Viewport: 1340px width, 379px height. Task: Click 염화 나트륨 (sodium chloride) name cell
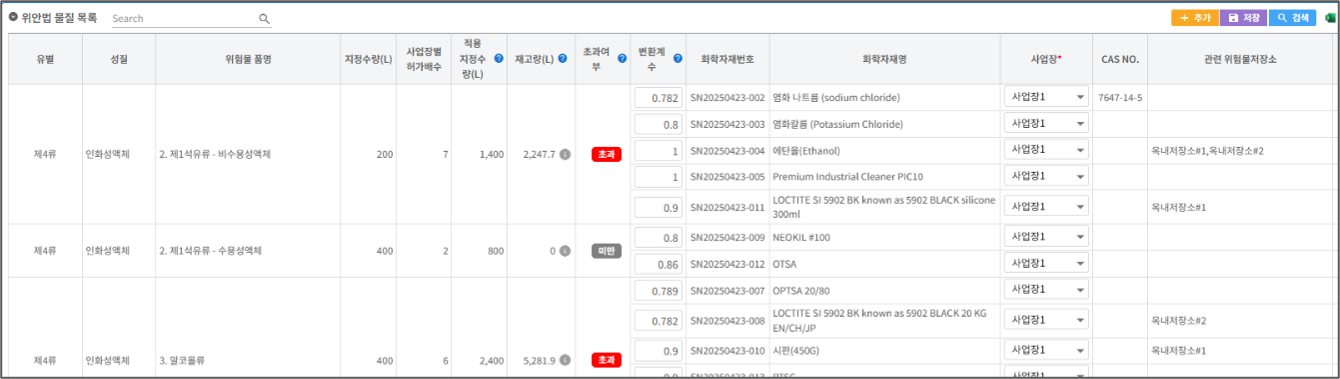coord(884,98)
